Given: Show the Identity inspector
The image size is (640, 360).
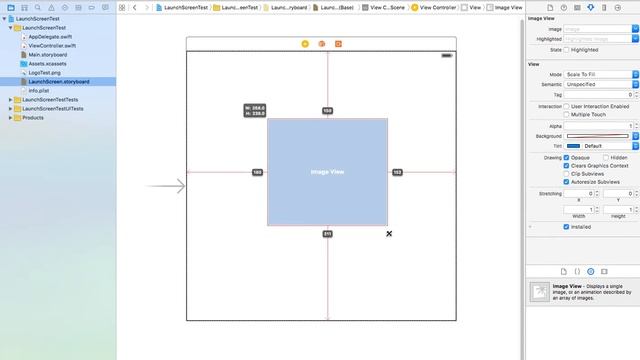Looking at the screenshot, I should 577,7.
